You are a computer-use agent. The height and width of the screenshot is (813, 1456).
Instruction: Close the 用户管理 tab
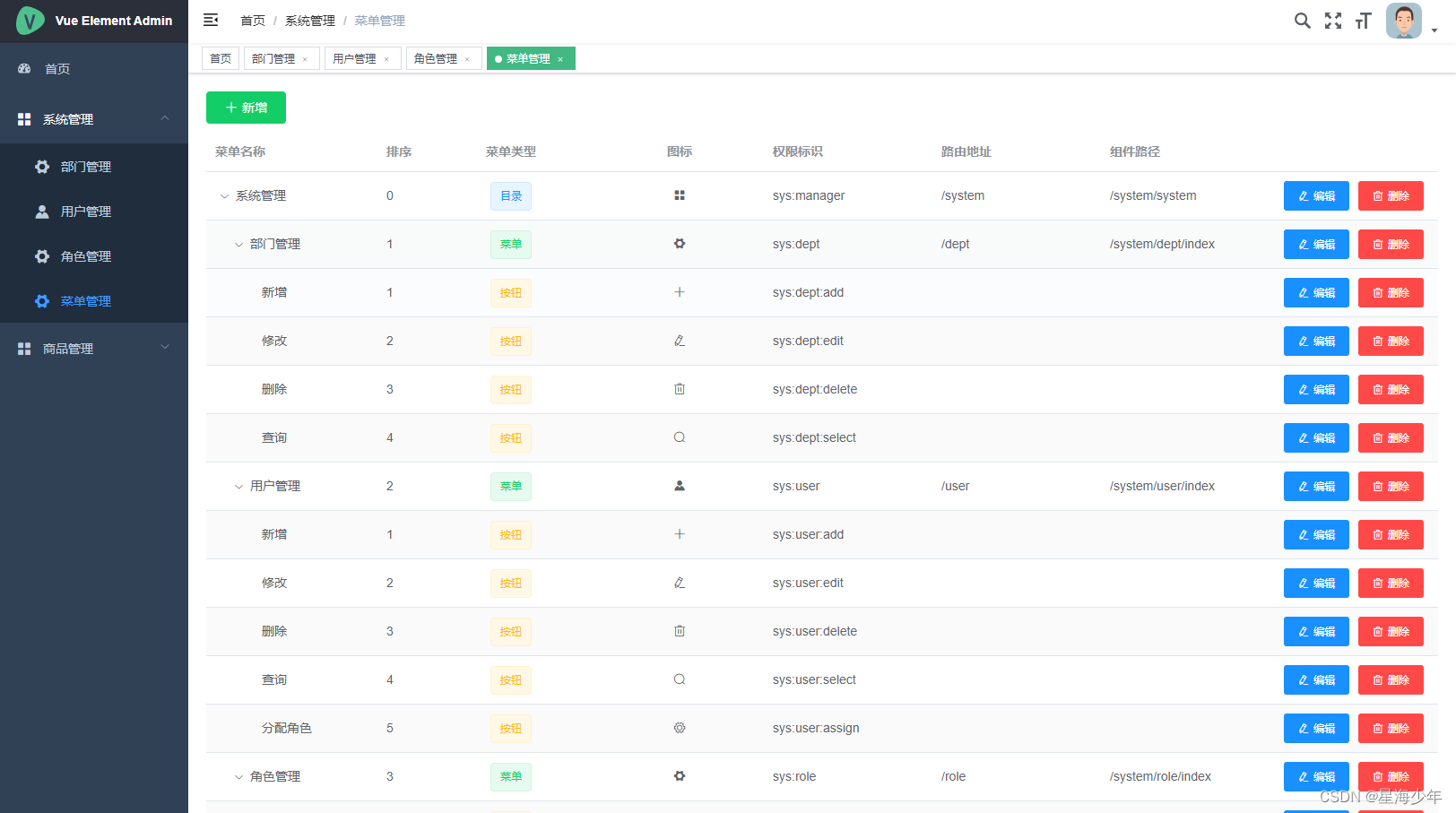pos(386,59)
